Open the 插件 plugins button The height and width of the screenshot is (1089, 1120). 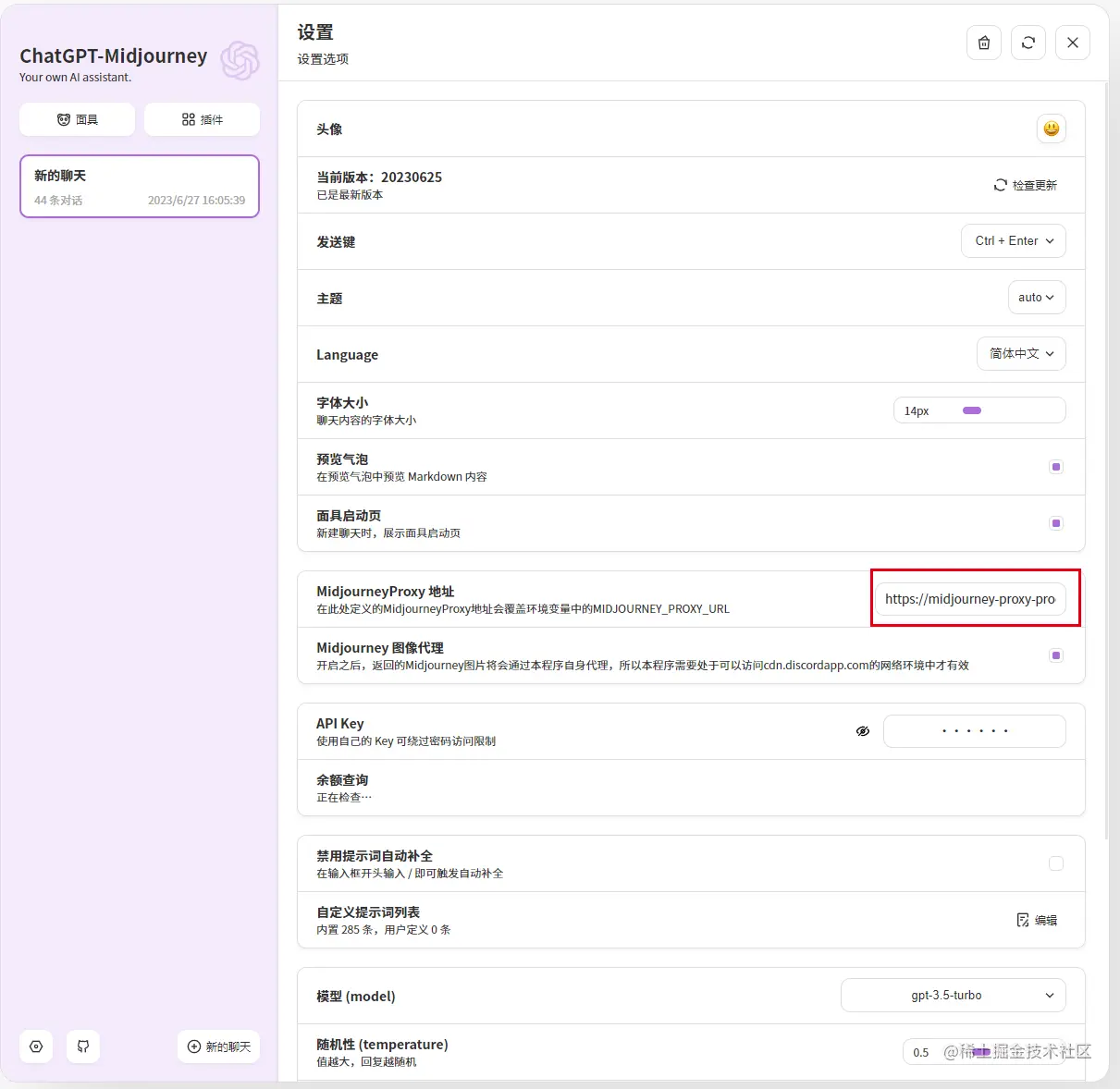(203, 119)
